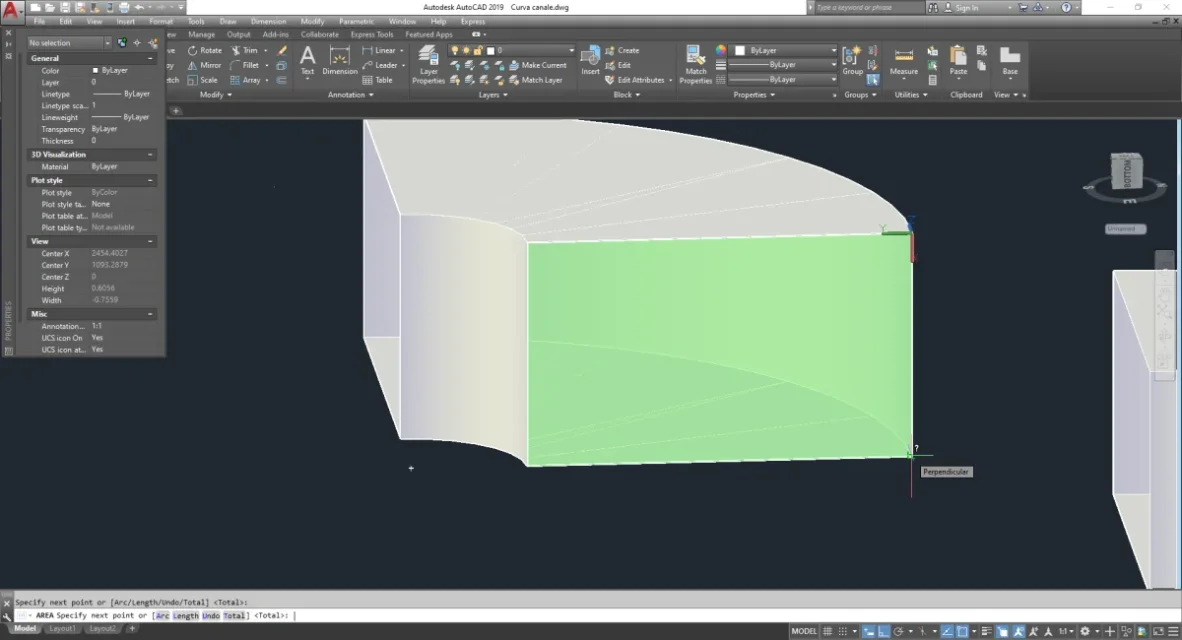
Task: Collapse the 3D Visualization section
Action: [x=150, y=155]
